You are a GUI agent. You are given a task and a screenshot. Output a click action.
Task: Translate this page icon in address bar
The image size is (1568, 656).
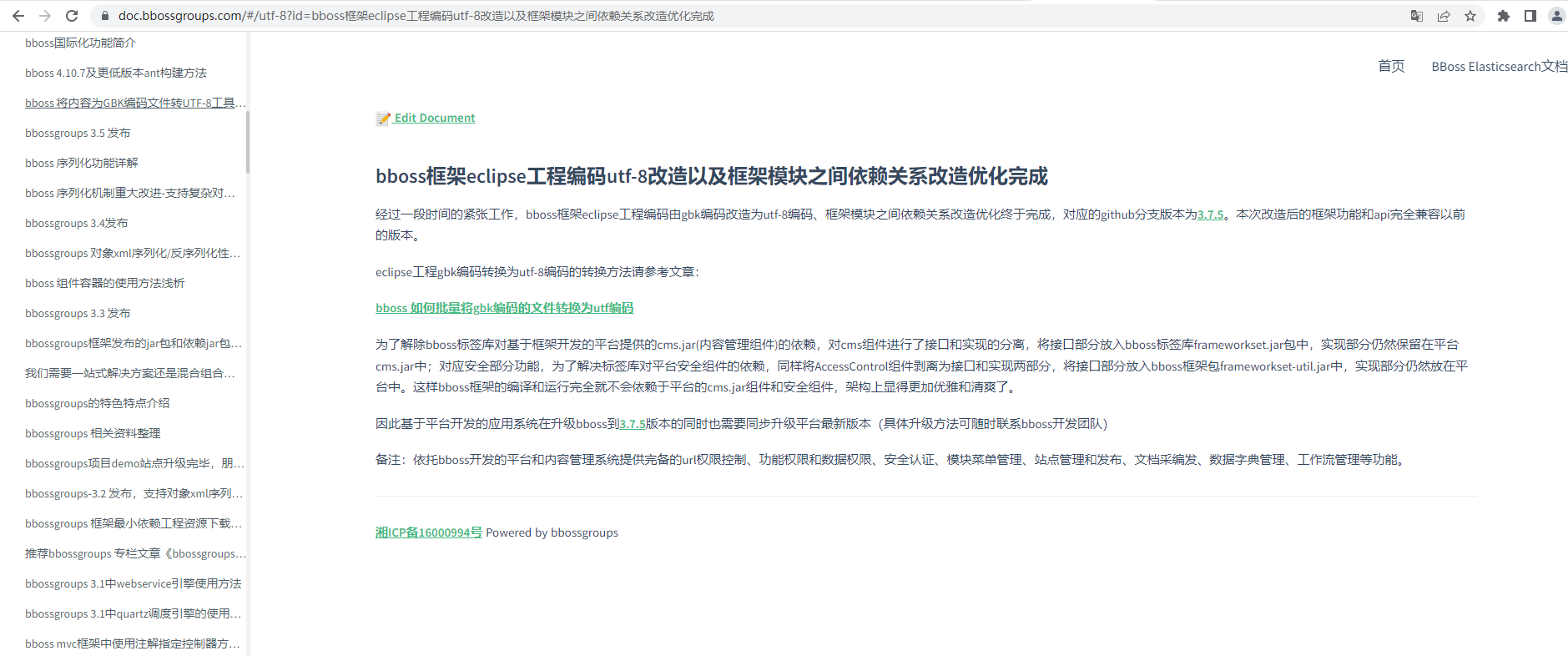[x=1416, y=16]
